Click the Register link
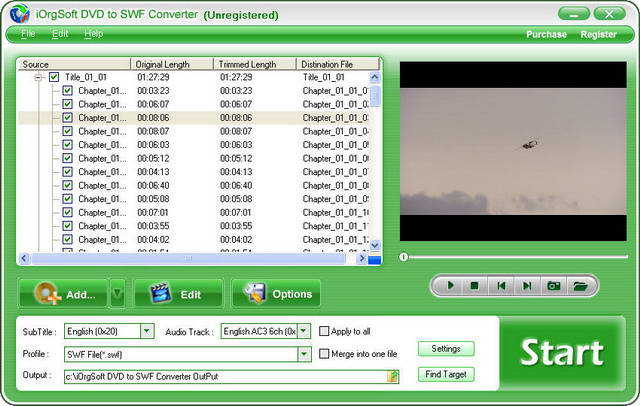The height and width of the screenshot is (406, 640). tap(598, 34)
